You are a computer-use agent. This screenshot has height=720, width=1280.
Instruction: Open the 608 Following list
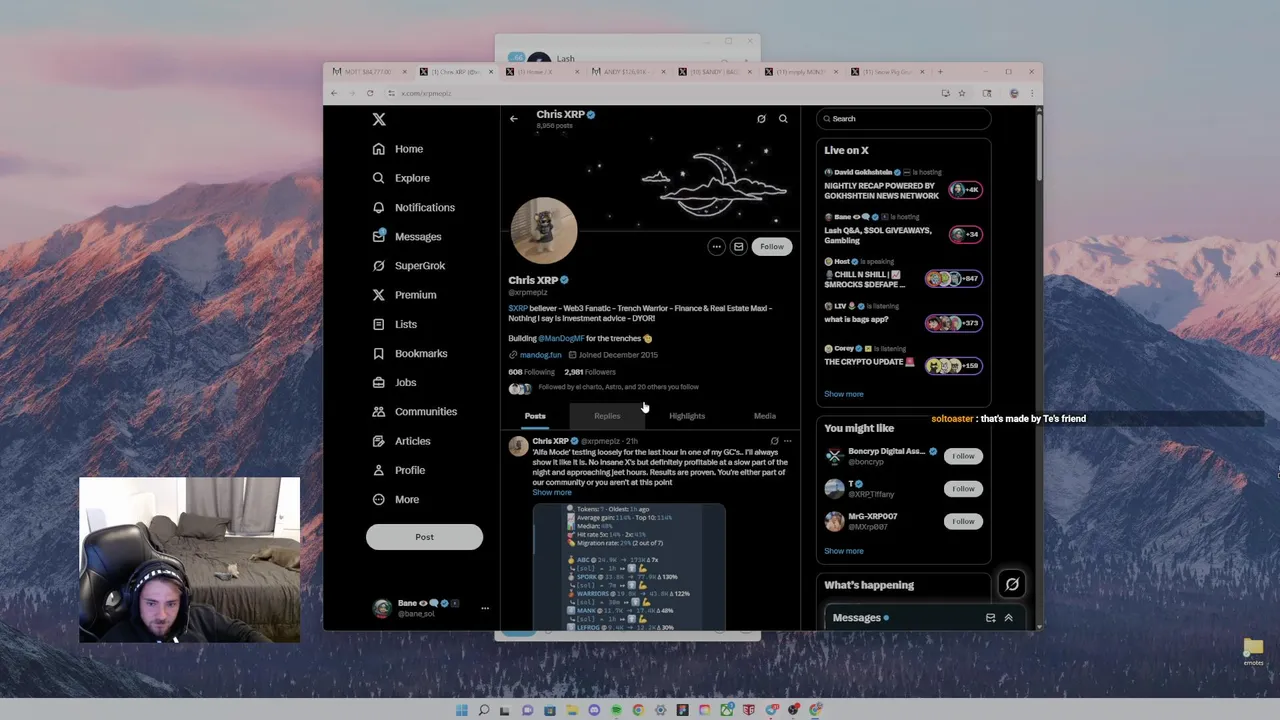[x=531, y=372]
